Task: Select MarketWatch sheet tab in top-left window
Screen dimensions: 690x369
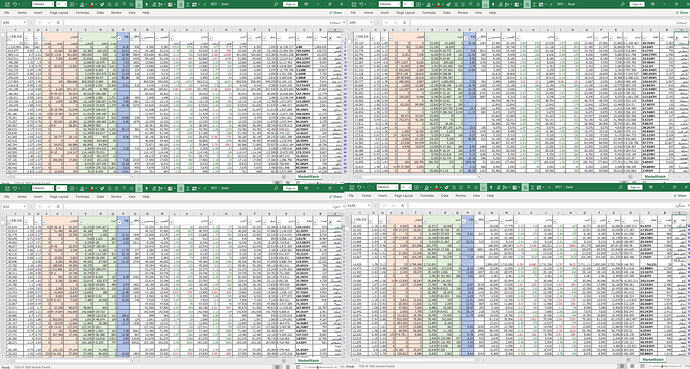Action: pyautogui.click(x=308, y=176)
